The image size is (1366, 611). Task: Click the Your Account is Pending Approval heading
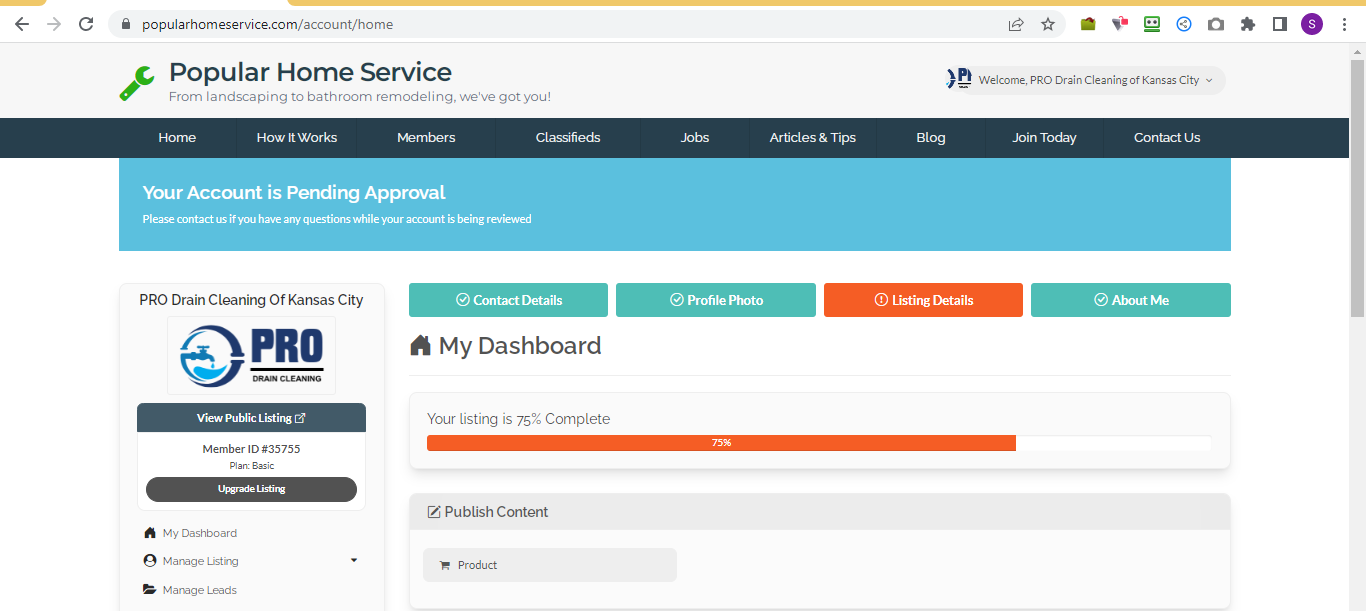click(294, 193)
